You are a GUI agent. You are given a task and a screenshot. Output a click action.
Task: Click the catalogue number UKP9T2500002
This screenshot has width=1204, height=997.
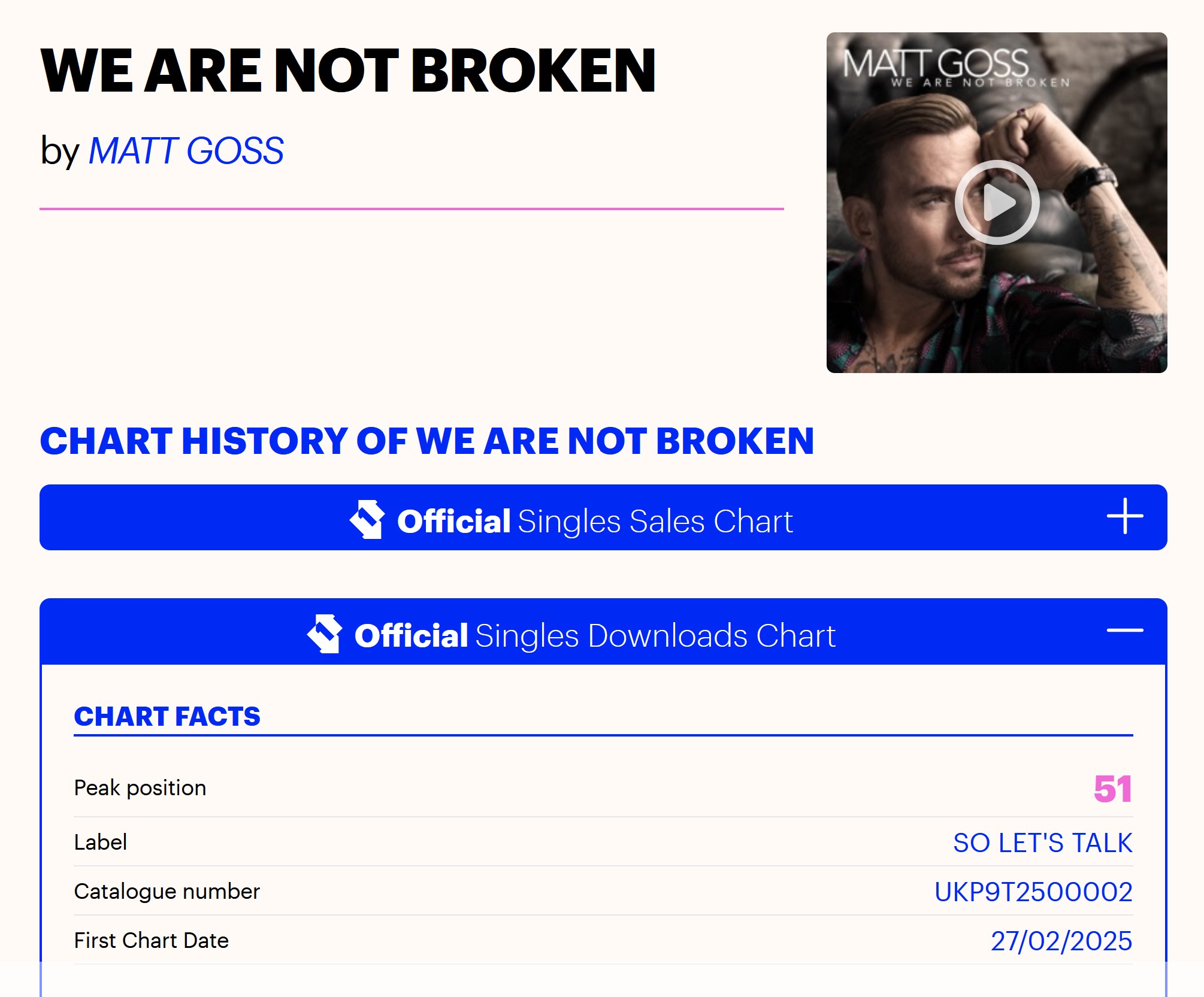[x=1033, y=892]
